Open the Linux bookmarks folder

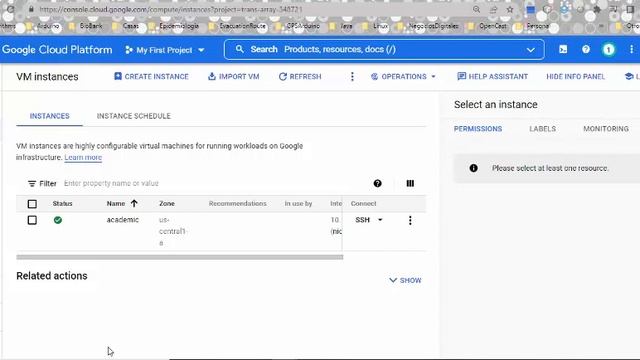(x=376, y=26)
